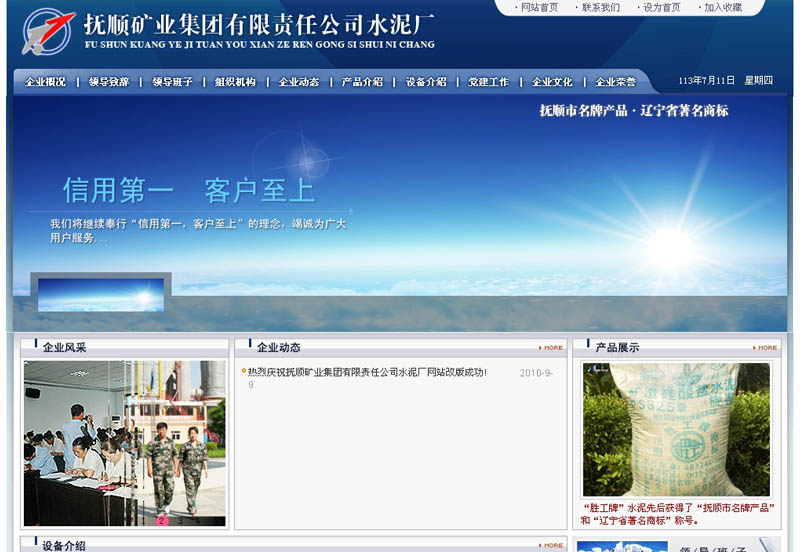Click 联系我们 contact link
800x552 pixels.
[x=601, y=8]
